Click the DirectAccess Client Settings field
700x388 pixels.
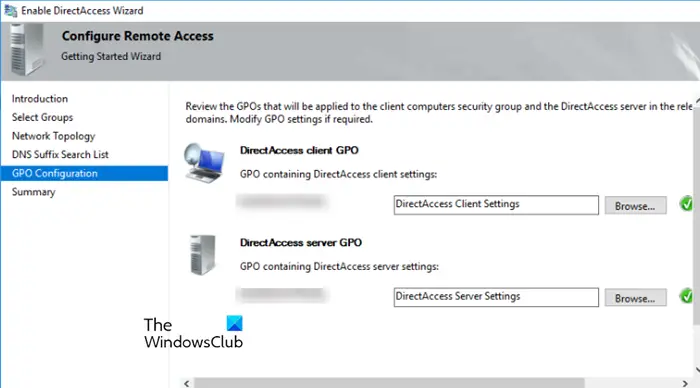click(496, 205)
